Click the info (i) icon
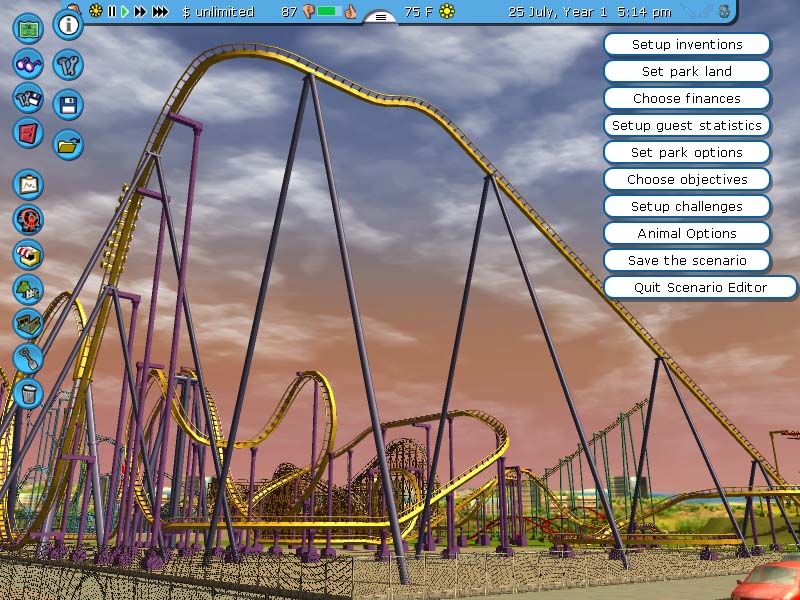 [68, 24]
